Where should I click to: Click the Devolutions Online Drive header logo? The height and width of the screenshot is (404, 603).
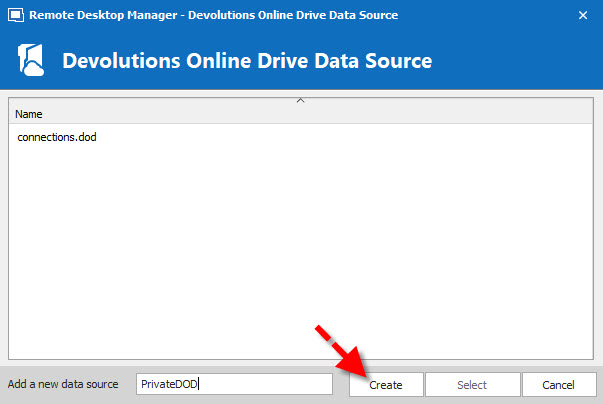click(x=31, y=60)
